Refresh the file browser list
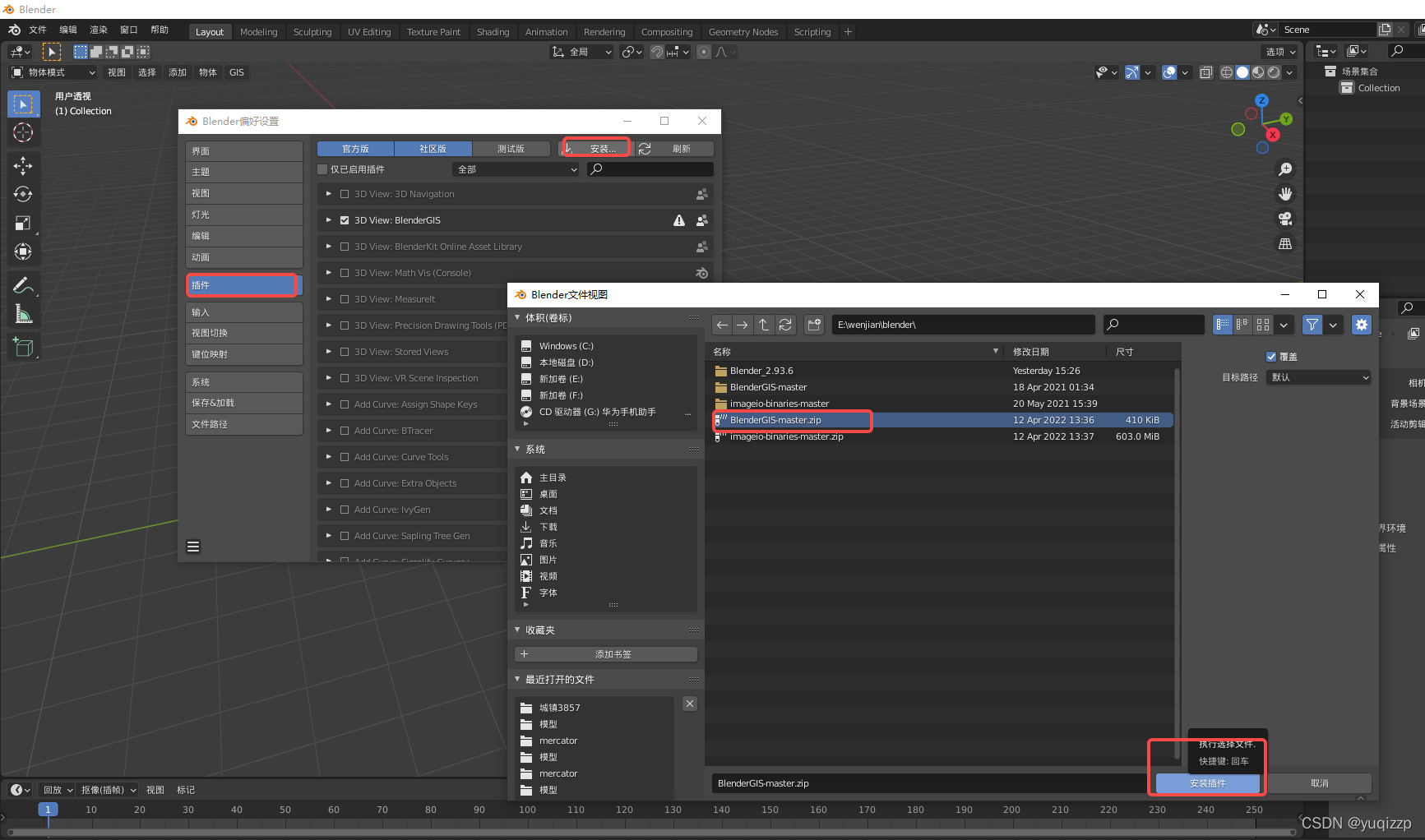 pos(785,325)
